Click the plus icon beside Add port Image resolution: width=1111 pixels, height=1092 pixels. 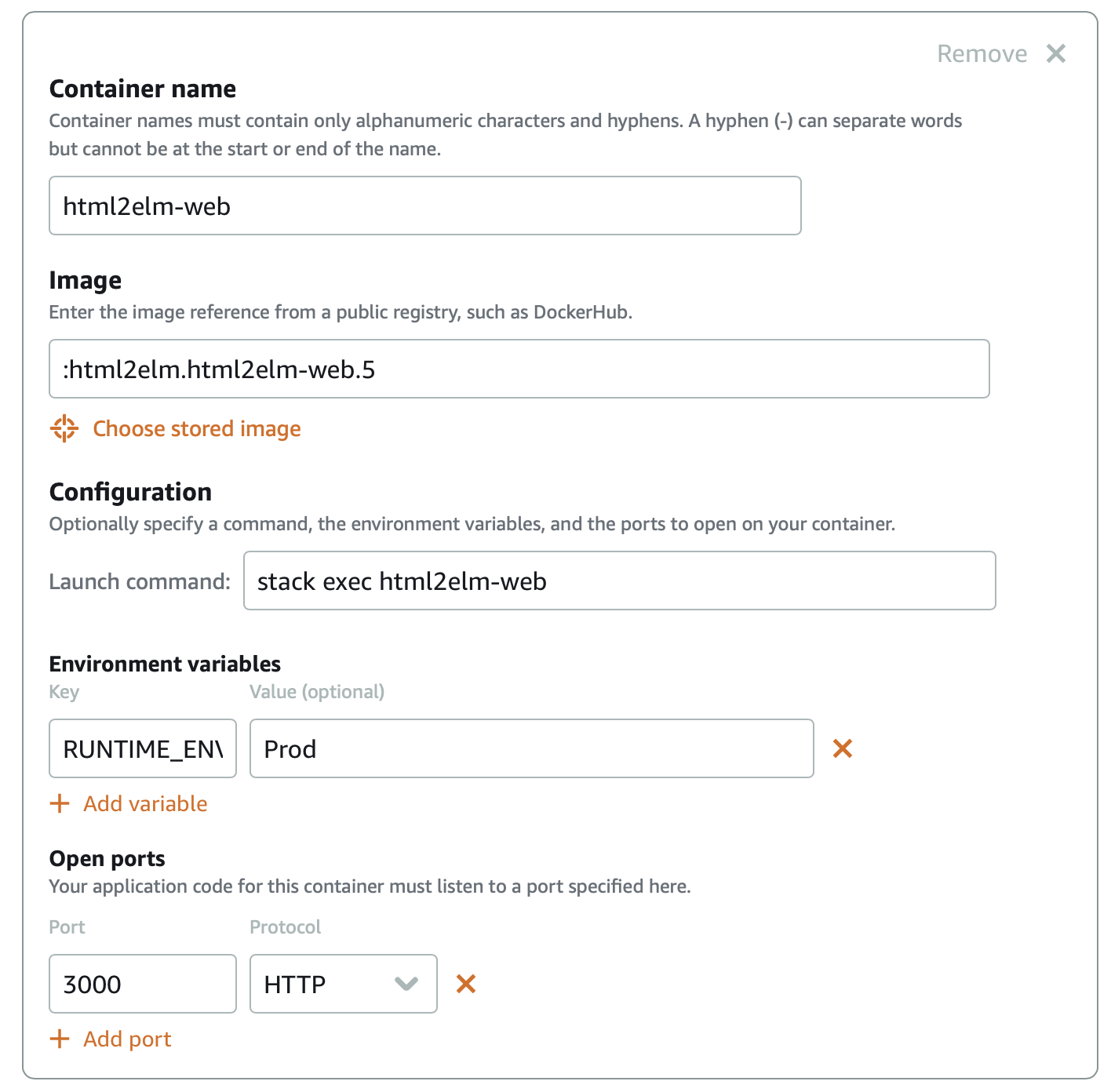[60, 1039]
